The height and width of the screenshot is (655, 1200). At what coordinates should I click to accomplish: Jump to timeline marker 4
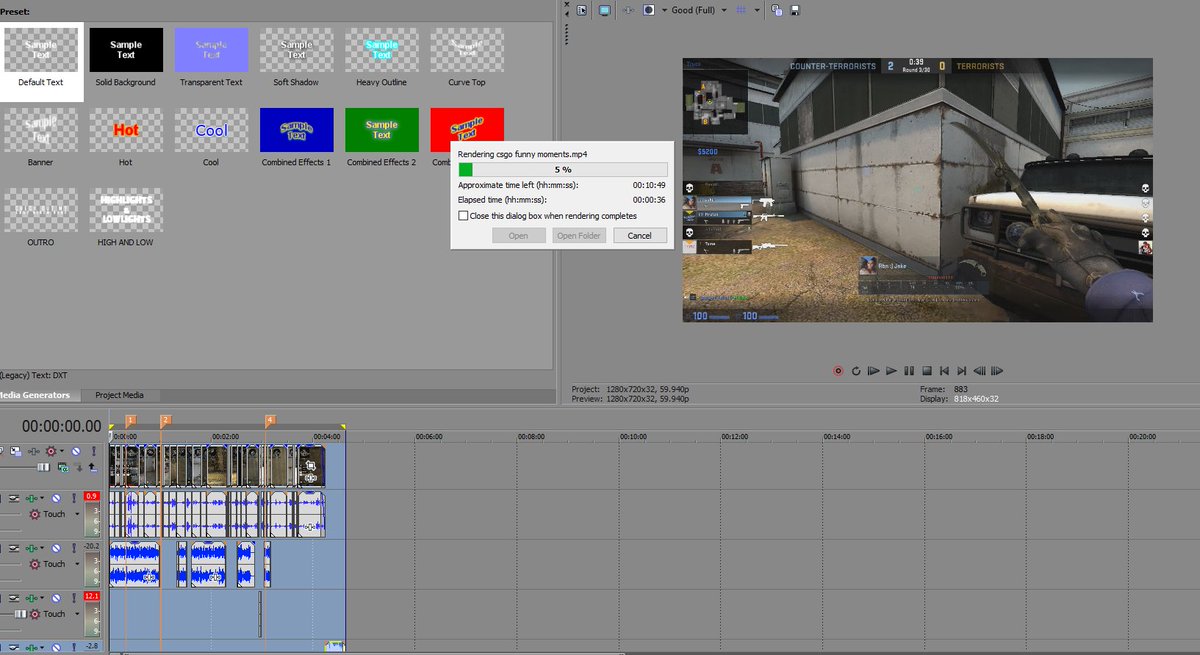[269, 420]
